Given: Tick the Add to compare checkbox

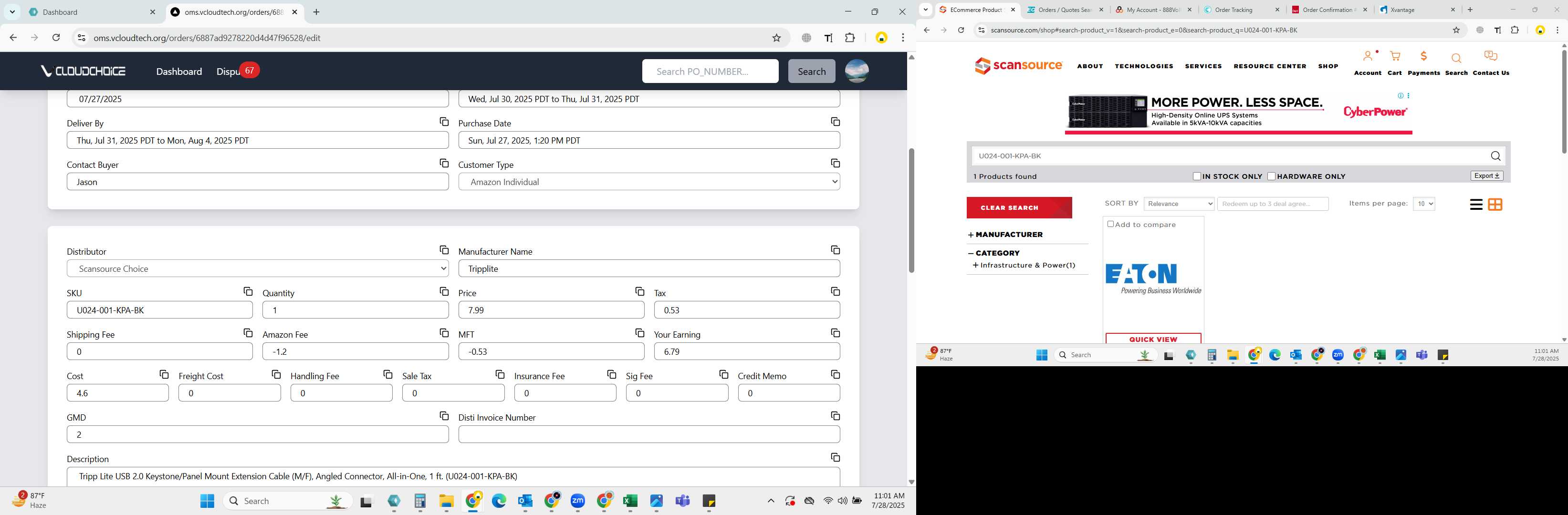Looking at the screenshot, I should pos(1110,224).
